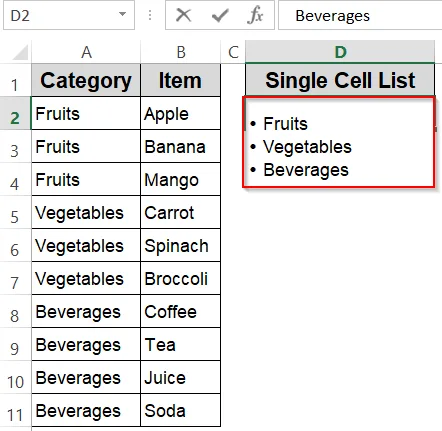Click the Single Cell List header cell
The image size is (442, 431).
click(x=340, y=80)
